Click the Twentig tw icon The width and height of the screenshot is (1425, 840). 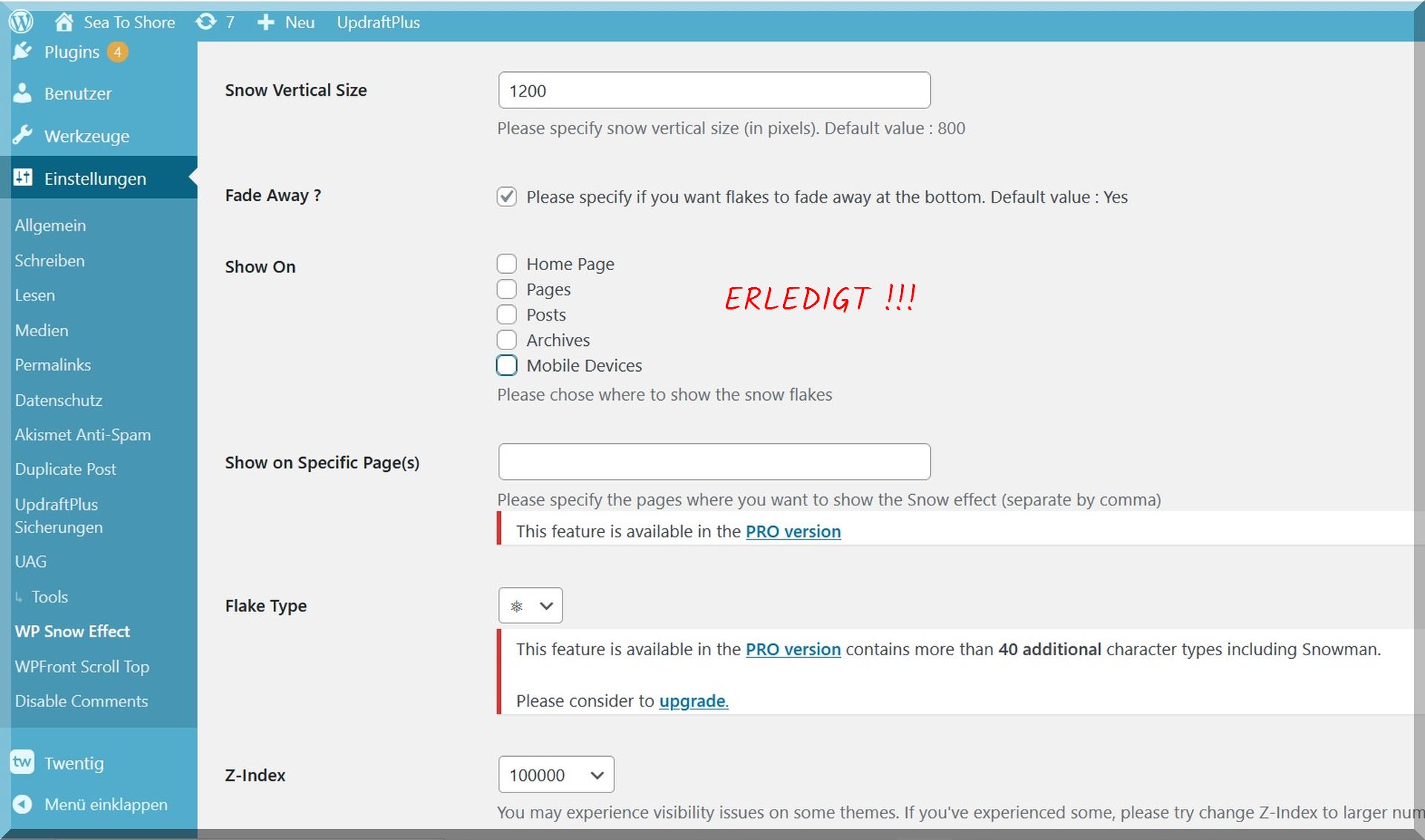23,762
